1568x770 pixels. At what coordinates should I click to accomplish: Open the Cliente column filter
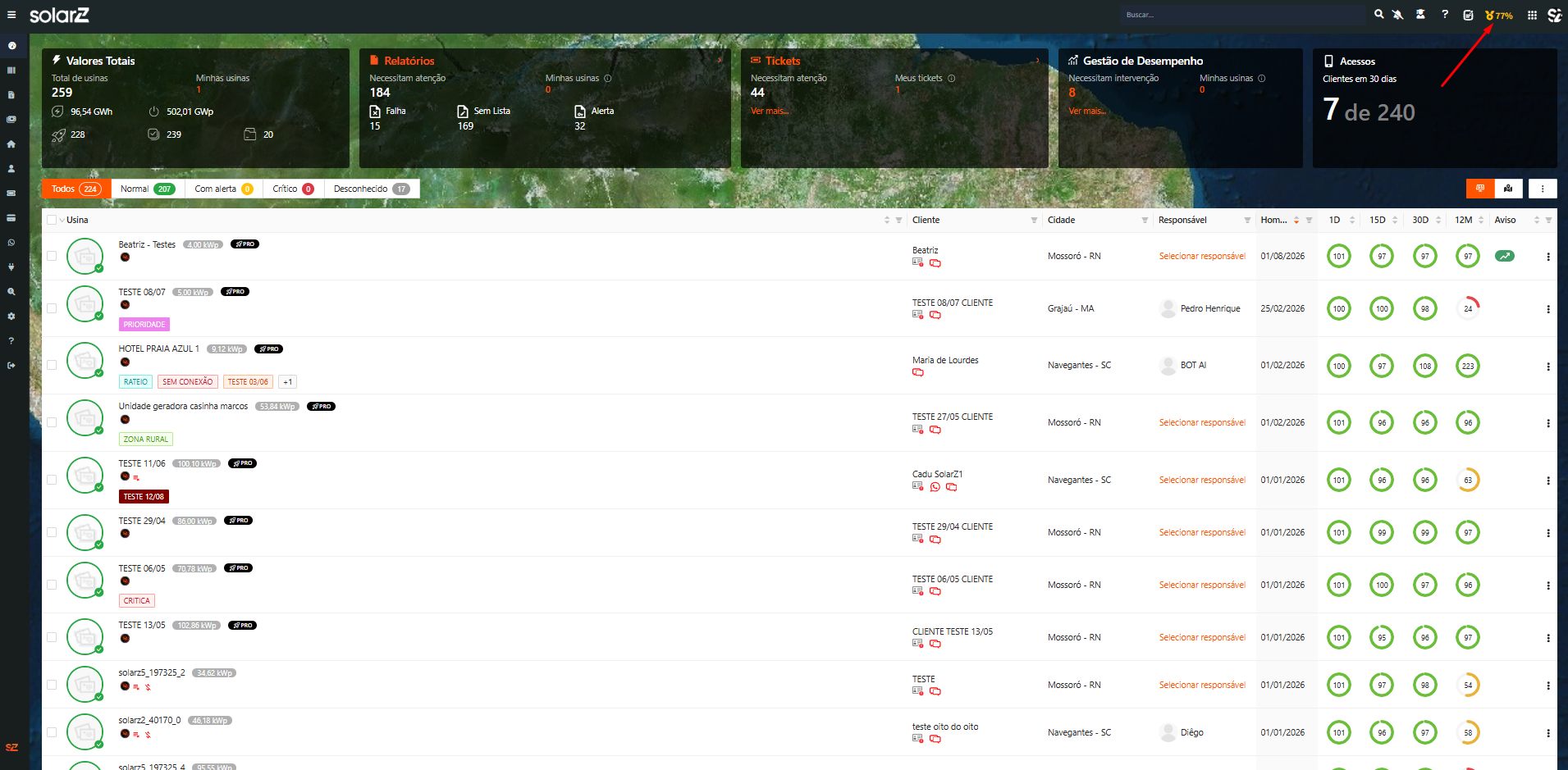tap(1034, 221)
